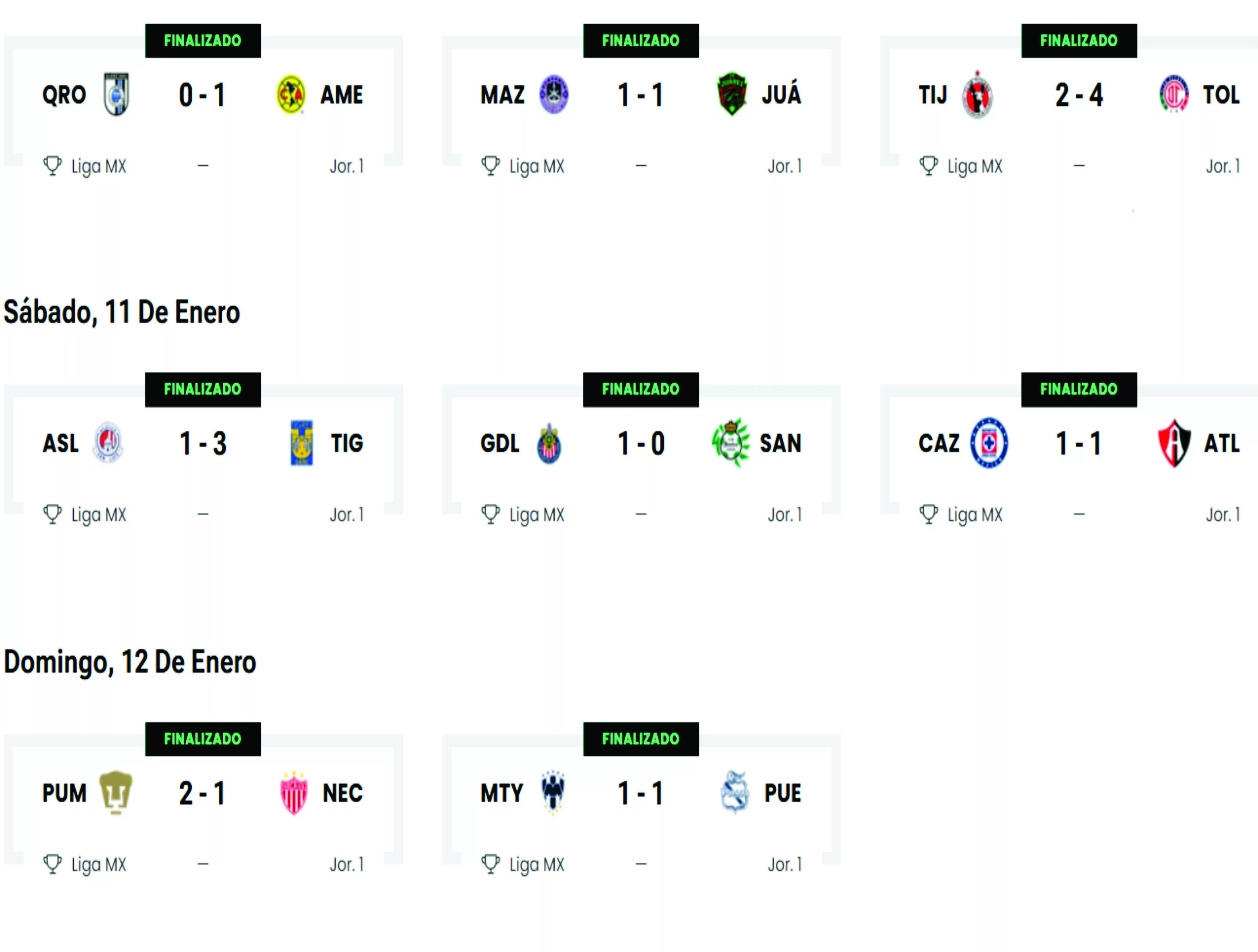Open Liga MX link under PUM match
Image resolution: width=1258 pixels, height=952 pixels.
tap(99, 865)
